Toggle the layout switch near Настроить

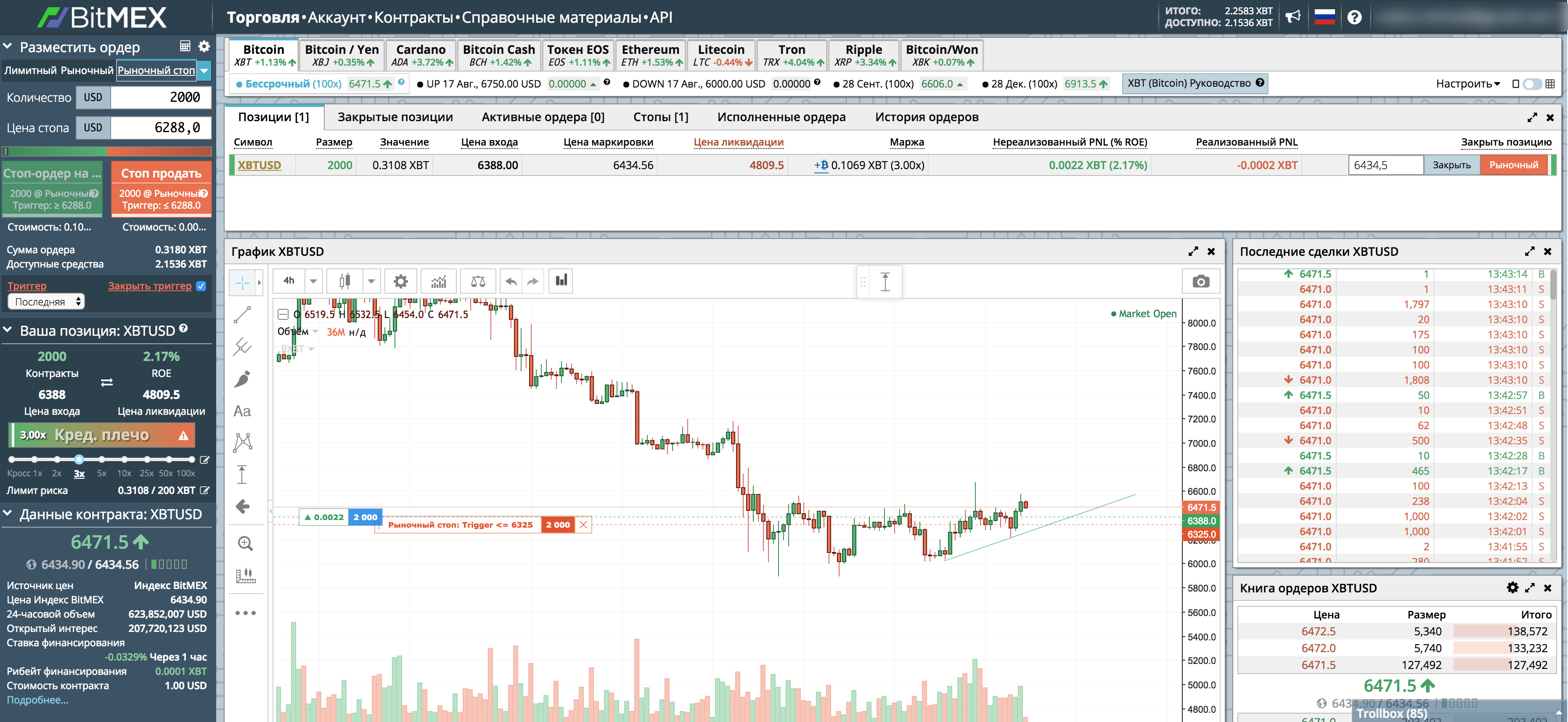pyautogui.click(x=1532, y=84)
